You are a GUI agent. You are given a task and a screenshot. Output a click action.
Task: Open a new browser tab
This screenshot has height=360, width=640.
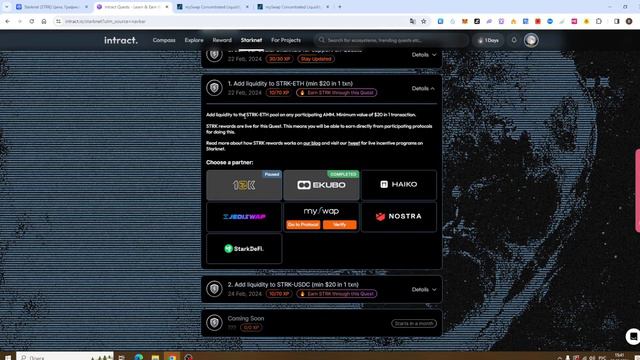340,7
